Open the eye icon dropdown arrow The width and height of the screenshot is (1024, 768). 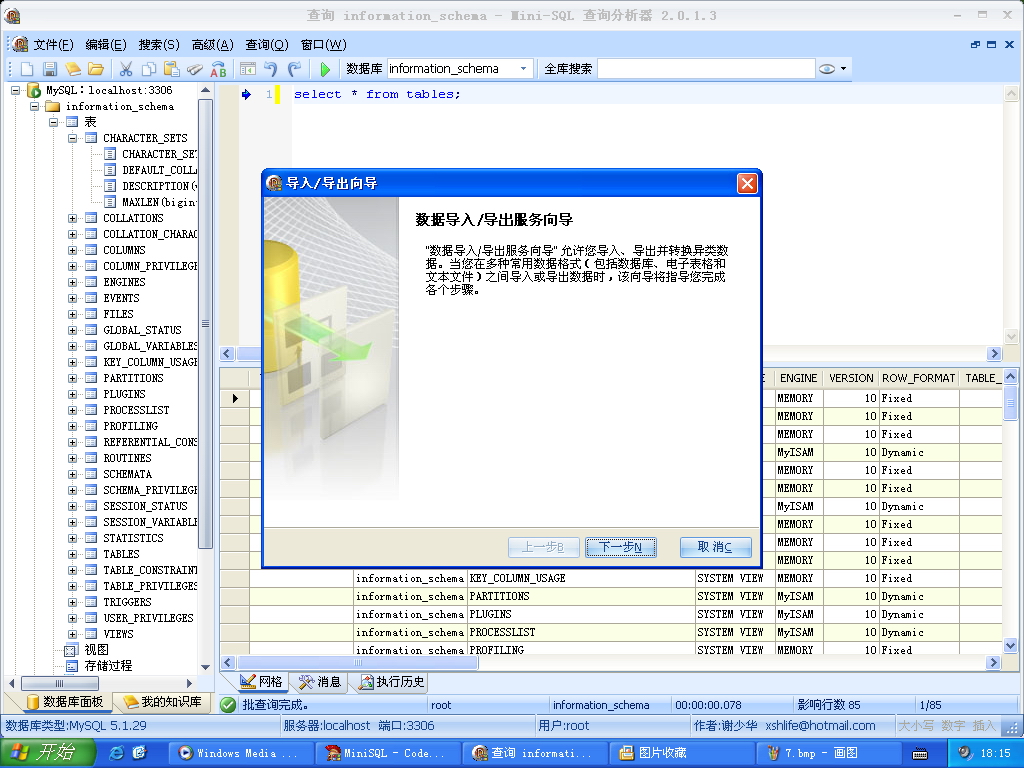(x=843, y=69)
